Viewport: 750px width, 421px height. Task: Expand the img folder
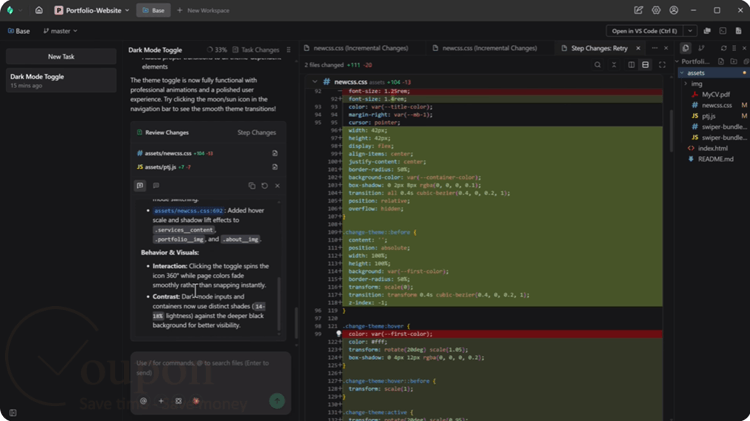click(686, 84)
